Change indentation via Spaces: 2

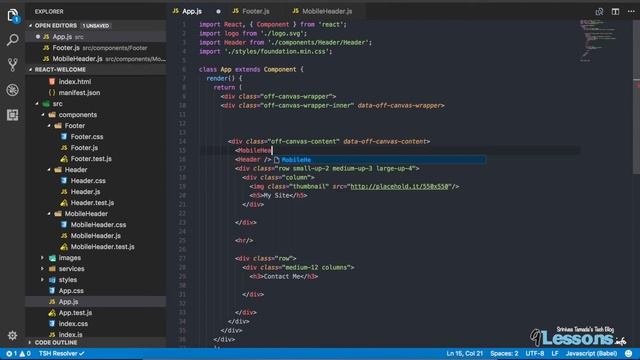(x=504, y=353)
